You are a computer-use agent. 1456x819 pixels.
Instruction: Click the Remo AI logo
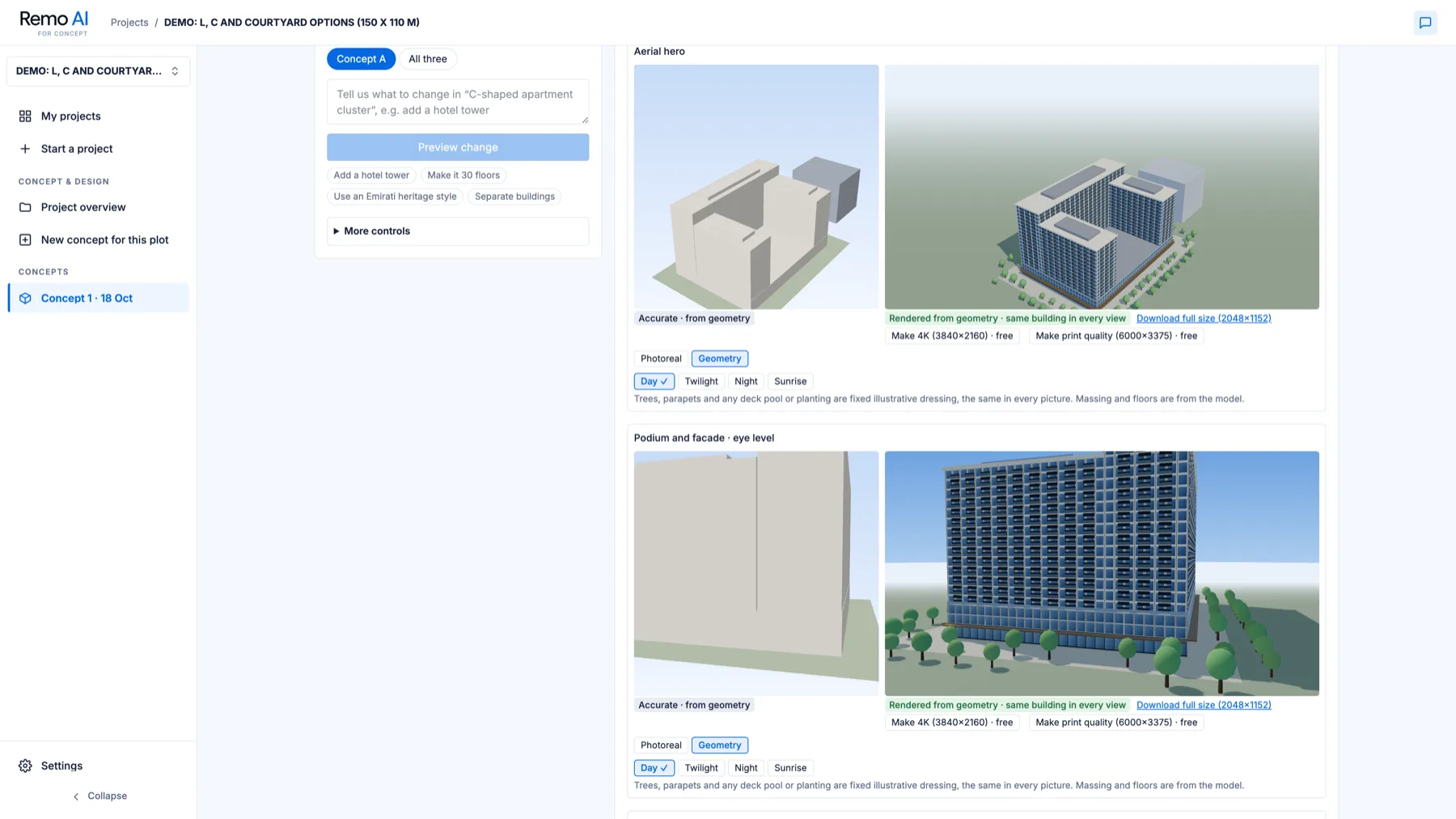(x=53, y=23)
